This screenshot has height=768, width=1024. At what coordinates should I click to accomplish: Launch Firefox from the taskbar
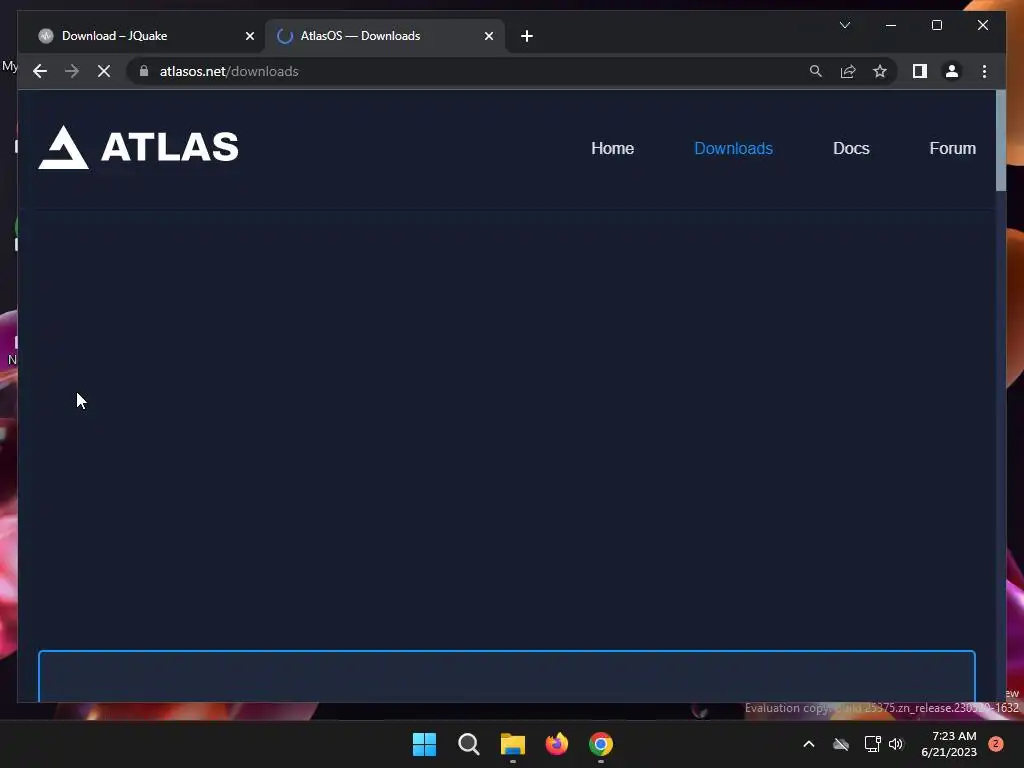click(x=556, y=744)
